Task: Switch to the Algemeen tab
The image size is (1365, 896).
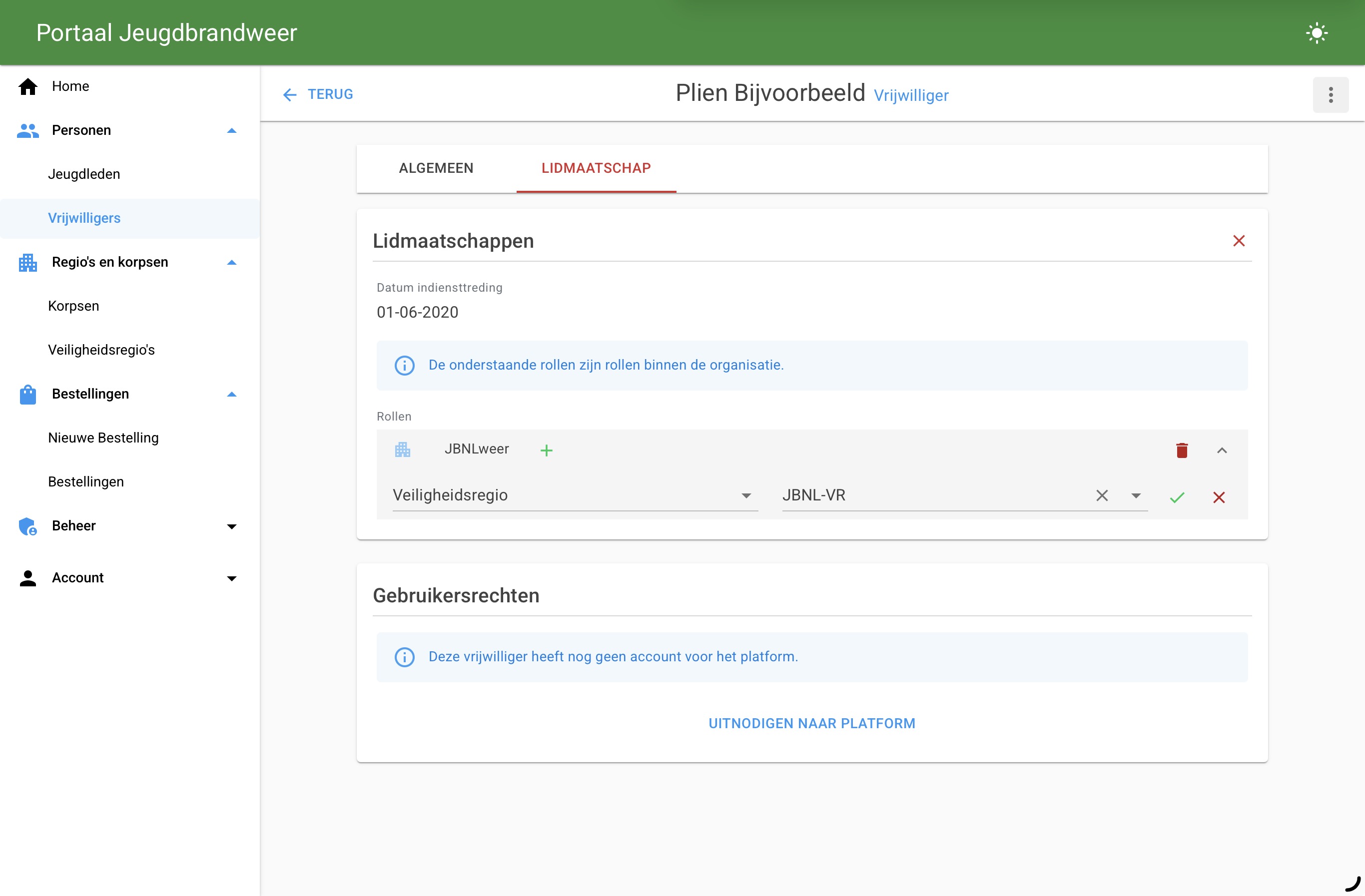Action: point(436,168)
